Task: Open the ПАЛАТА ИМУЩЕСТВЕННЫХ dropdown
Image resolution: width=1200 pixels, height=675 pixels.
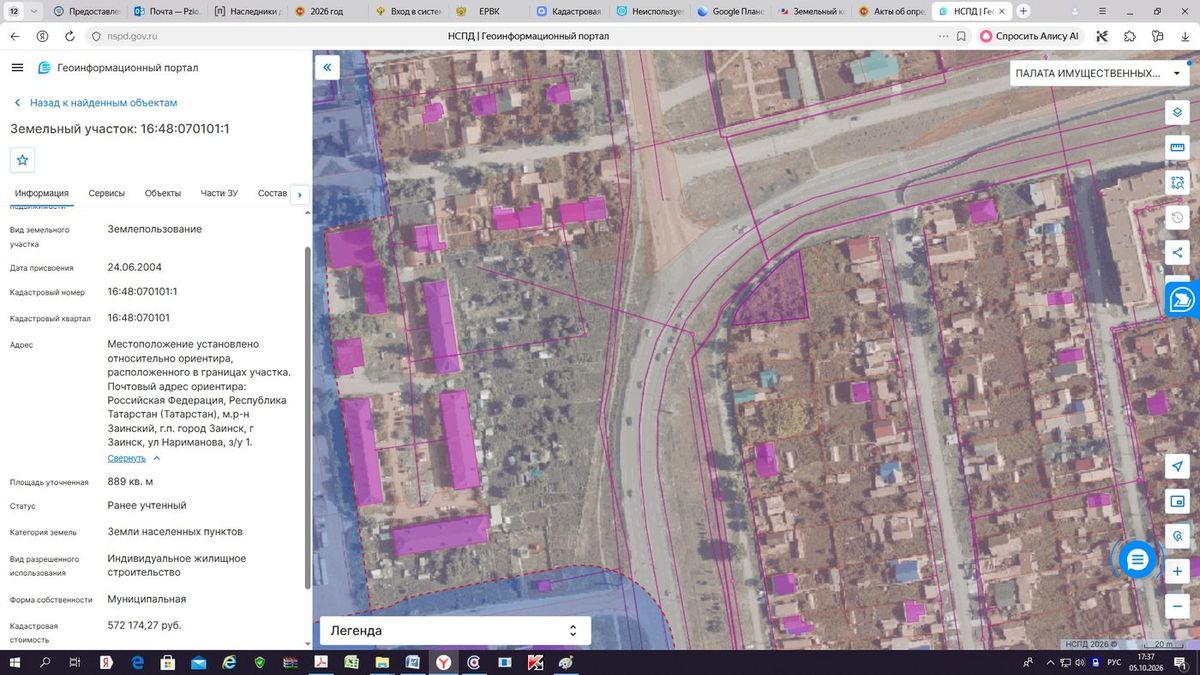Action: click(x=1097, y=73)
